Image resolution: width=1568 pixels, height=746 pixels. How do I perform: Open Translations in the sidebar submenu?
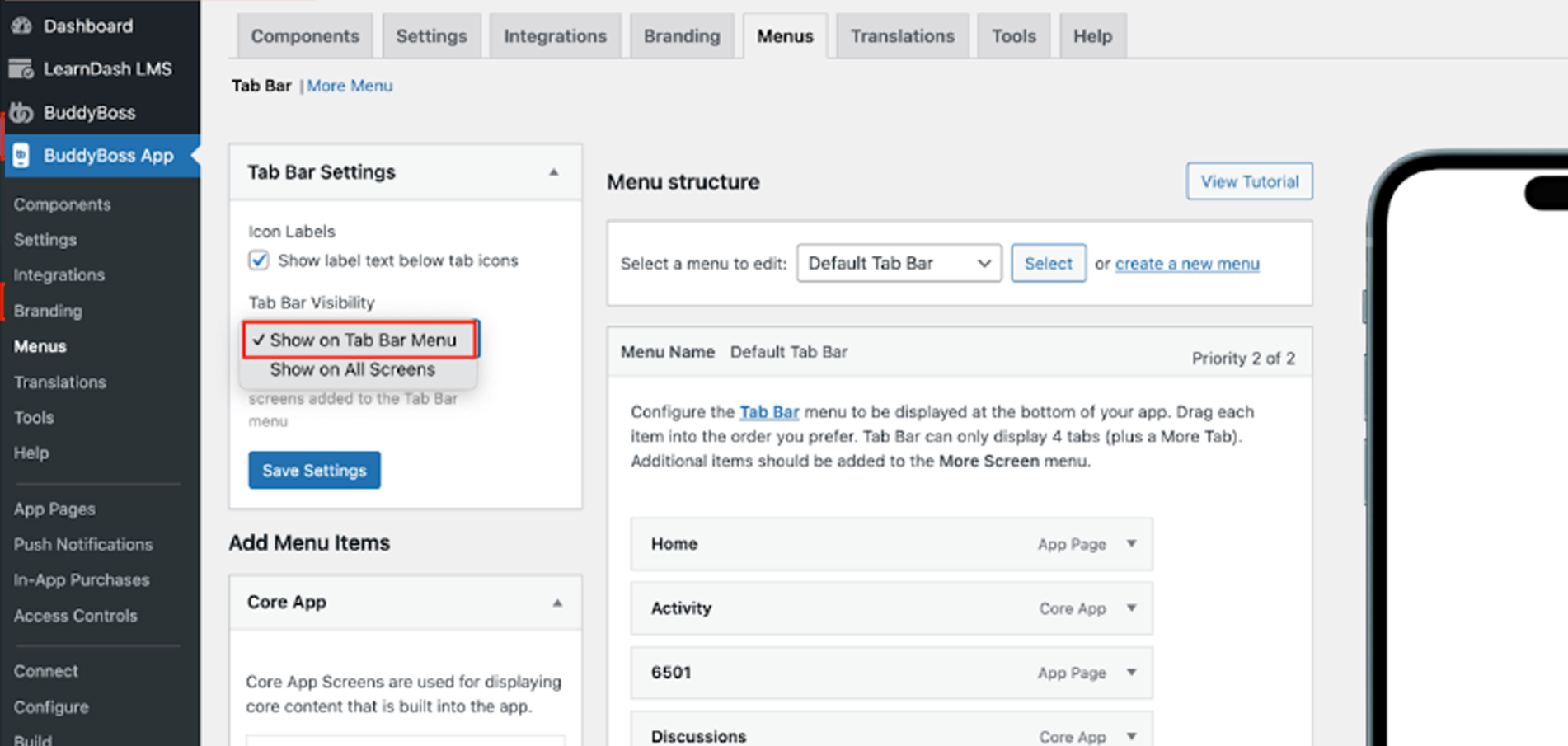click(x=59, y=382)
